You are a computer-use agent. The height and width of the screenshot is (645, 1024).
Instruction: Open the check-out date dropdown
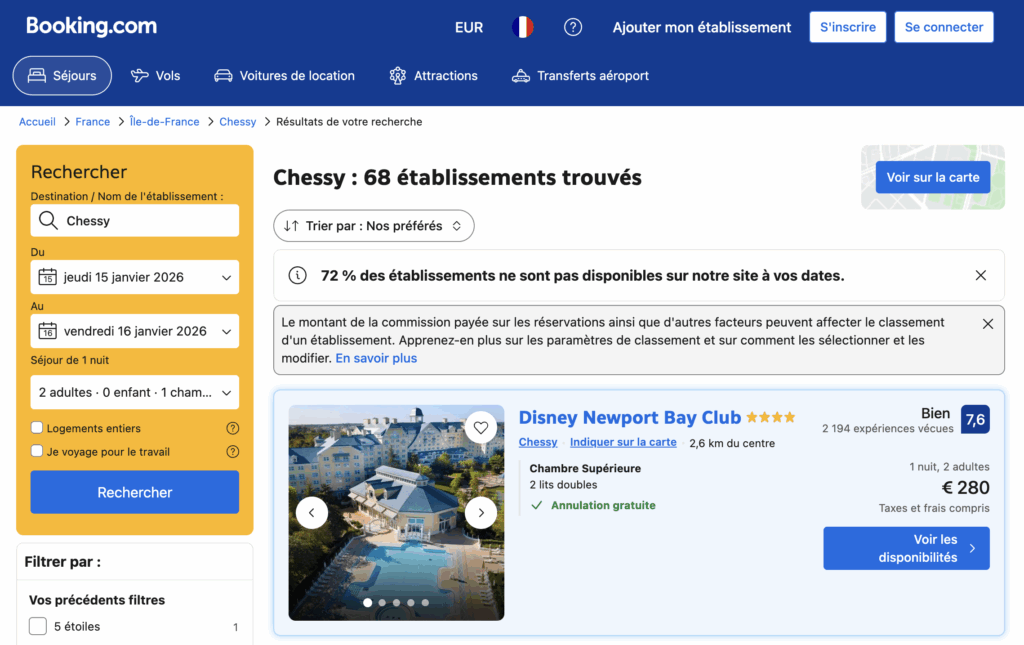point(135,331)
